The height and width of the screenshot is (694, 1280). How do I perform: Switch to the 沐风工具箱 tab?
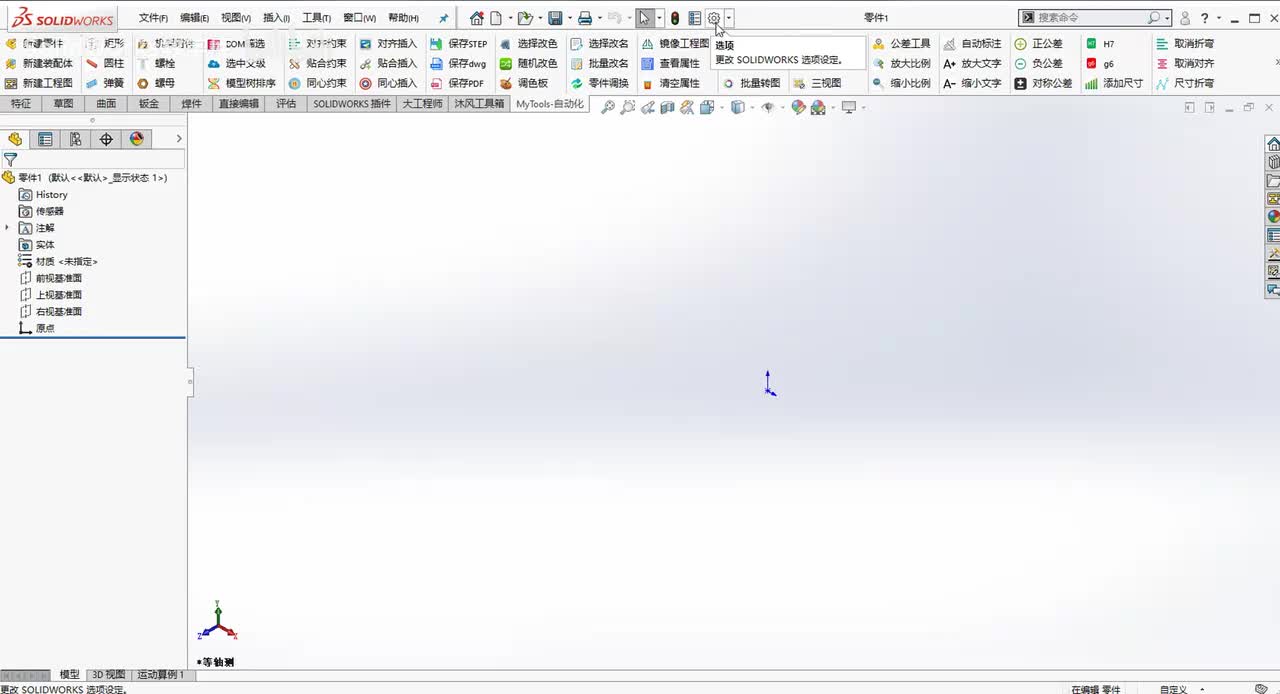pyautogui.click(x=479, y=103)
